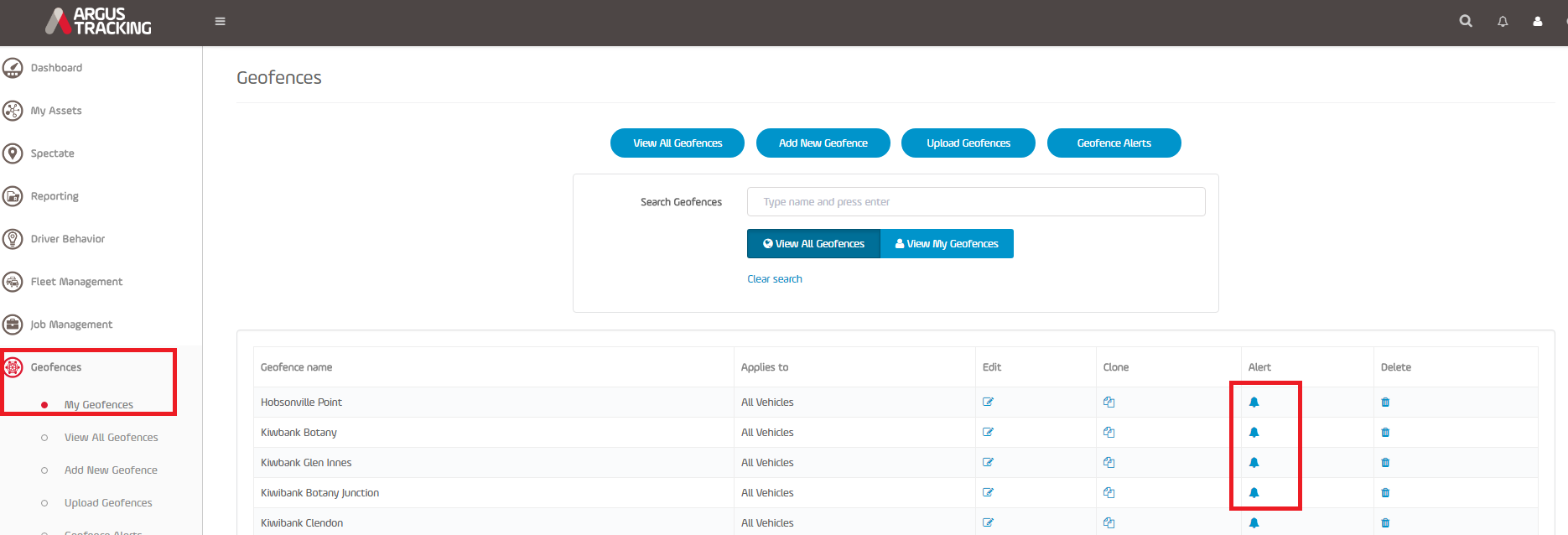Delete the Kiwibank Clendon geofence

[1385, 523]
